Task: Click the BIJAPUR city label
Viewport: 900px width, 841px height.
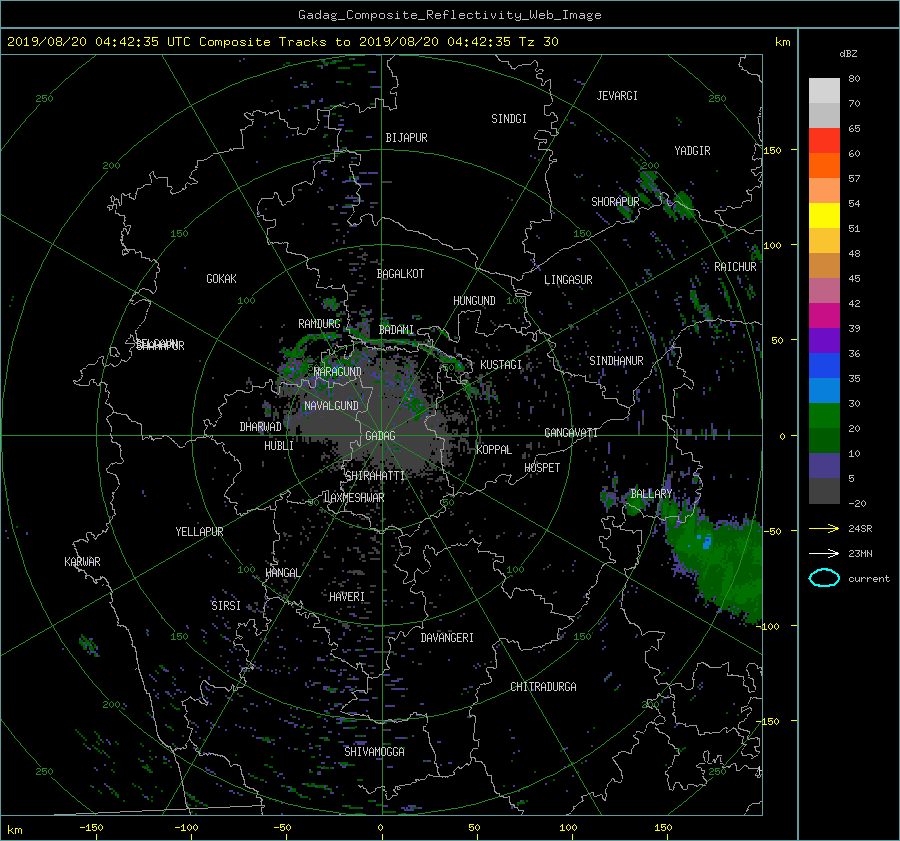Action: [406, 138]
